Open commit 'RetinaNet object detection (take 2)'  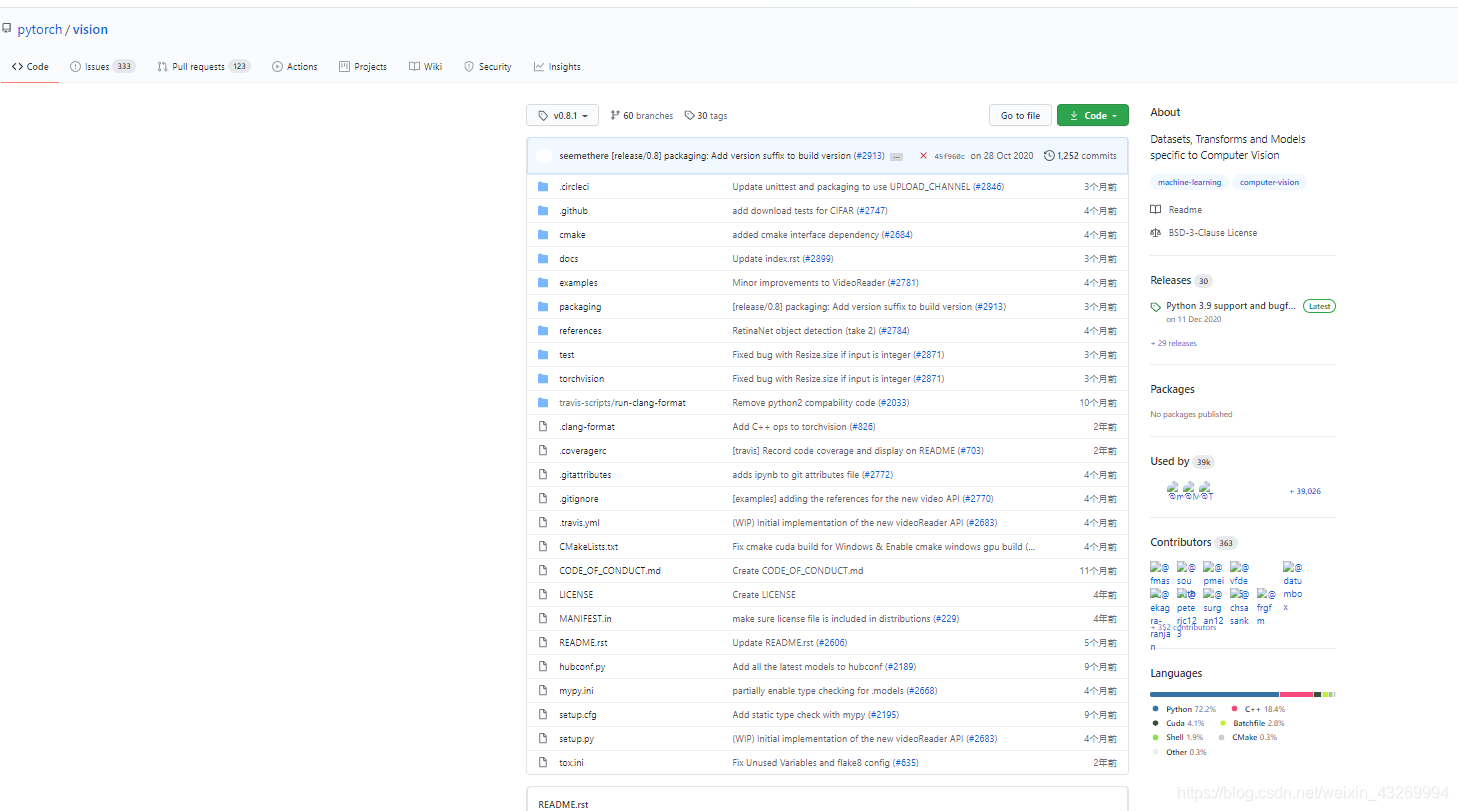coord(820,331)
